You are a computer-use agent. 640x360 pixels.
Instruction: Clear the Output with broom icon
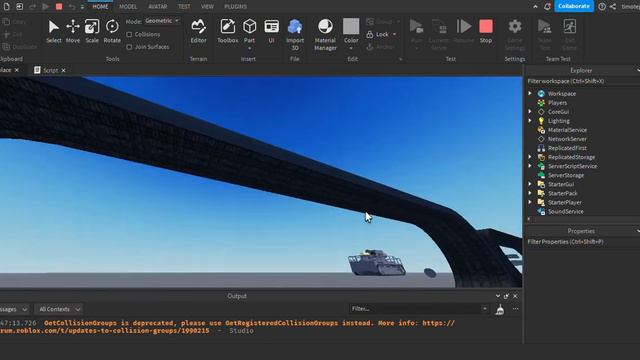(x=500, y=310)
